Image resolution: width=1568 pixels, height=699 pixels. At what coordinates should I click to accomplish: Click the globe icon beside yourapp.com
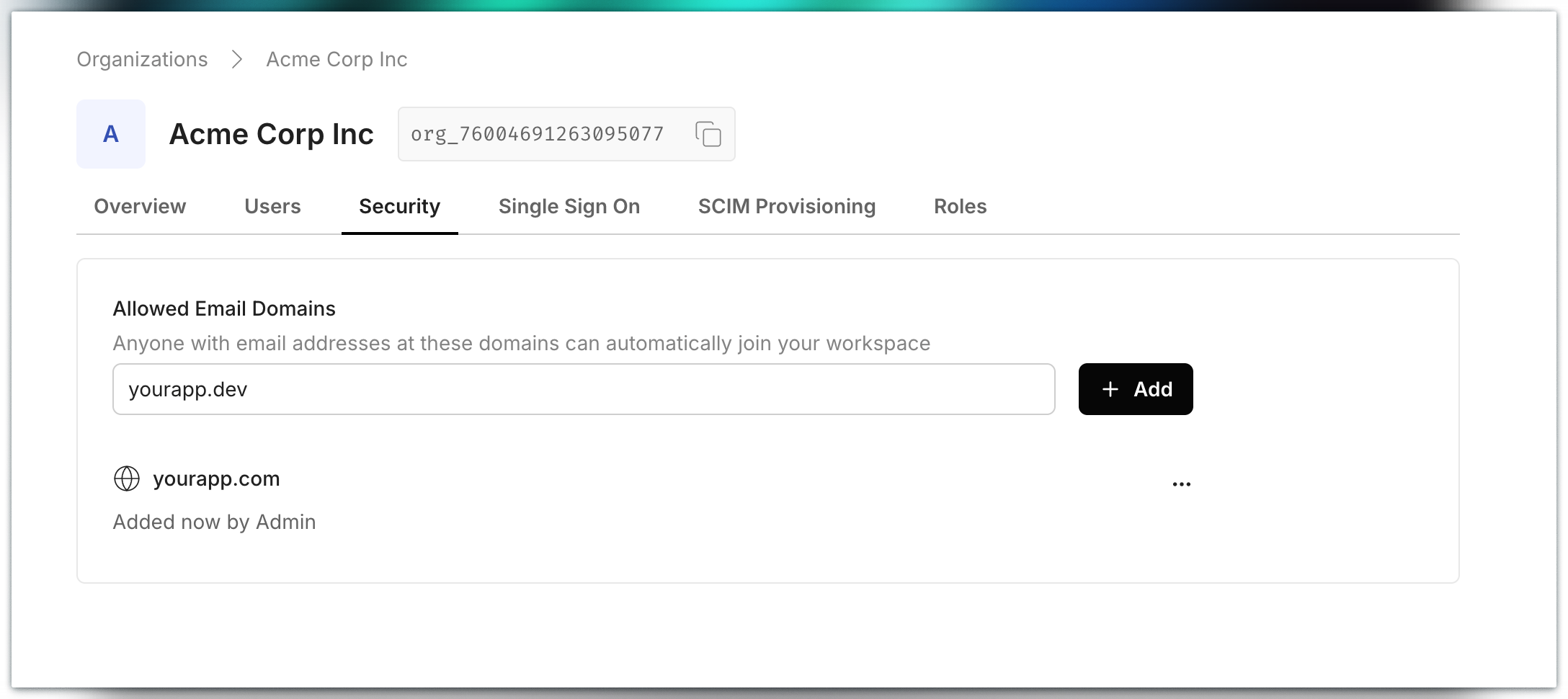click(x=127, y=478)
